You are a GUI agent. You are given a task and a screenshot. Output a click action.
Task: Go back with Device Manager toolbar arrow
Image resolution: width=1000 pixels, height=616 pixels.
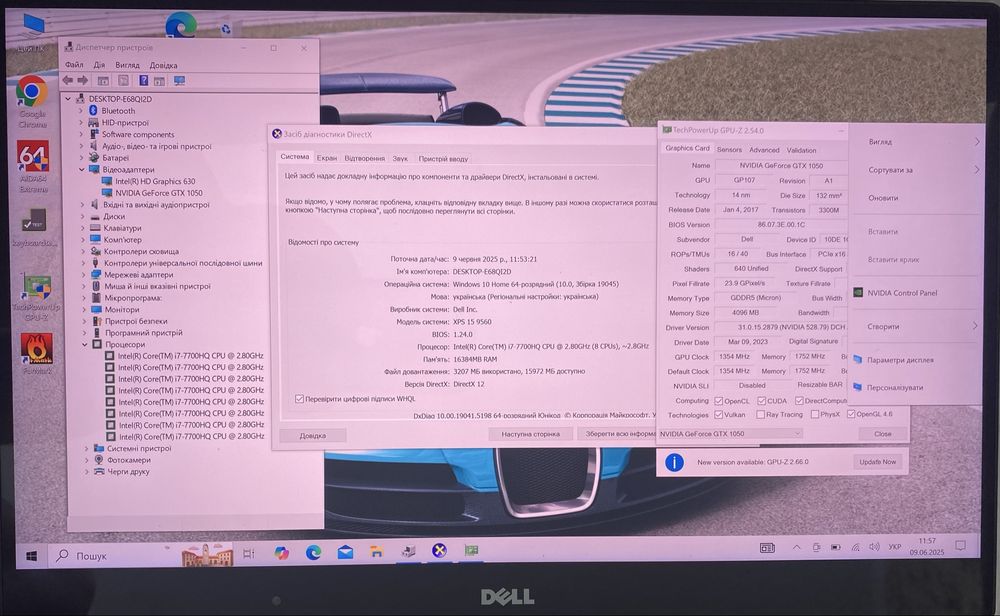(x=68, y=80)
